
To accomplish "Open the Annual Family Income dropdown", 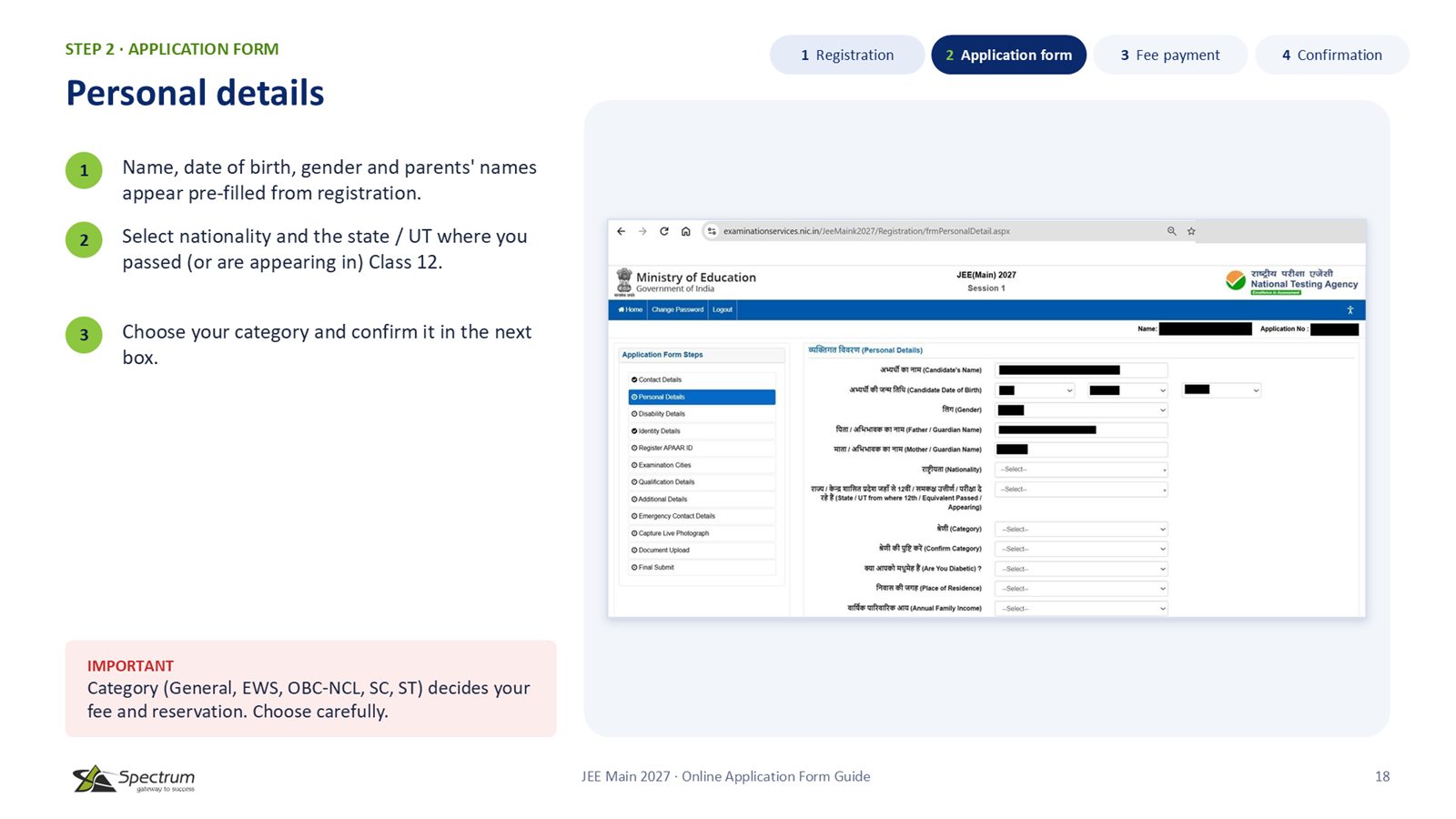I will [1081, 609].
